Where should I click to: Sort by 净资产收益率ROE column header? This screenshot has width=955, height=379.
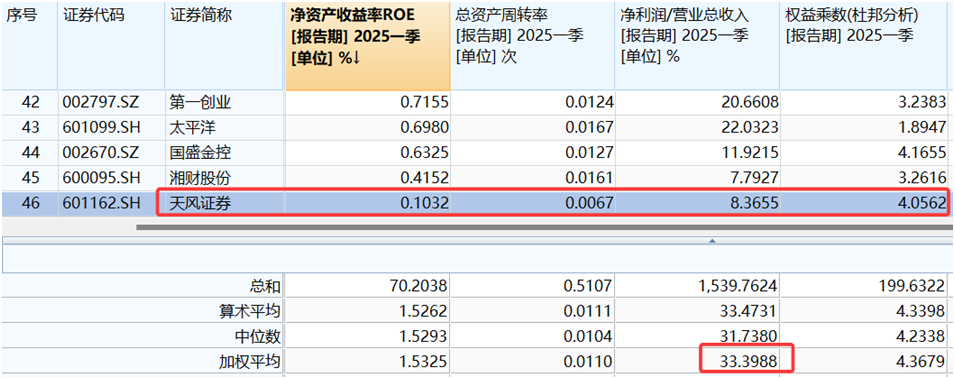tap(368, 46)
